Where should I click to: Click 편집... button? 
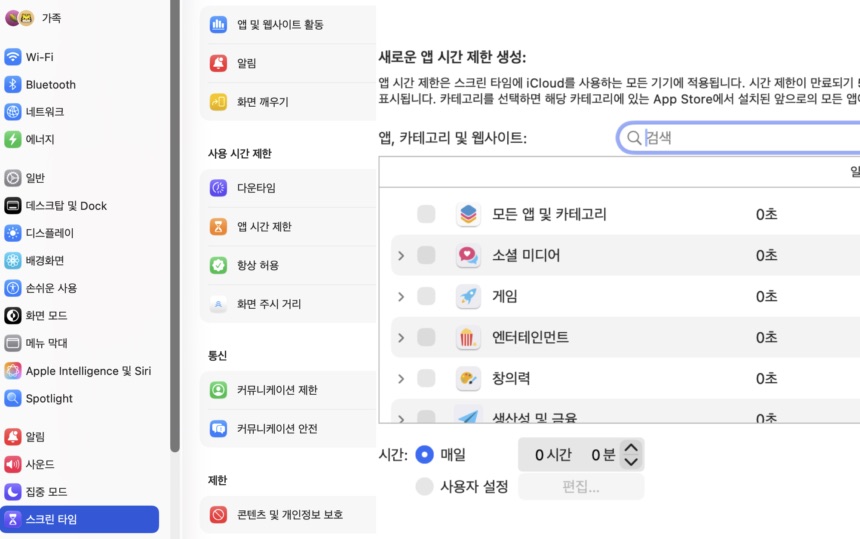click(x=581, y=486)
